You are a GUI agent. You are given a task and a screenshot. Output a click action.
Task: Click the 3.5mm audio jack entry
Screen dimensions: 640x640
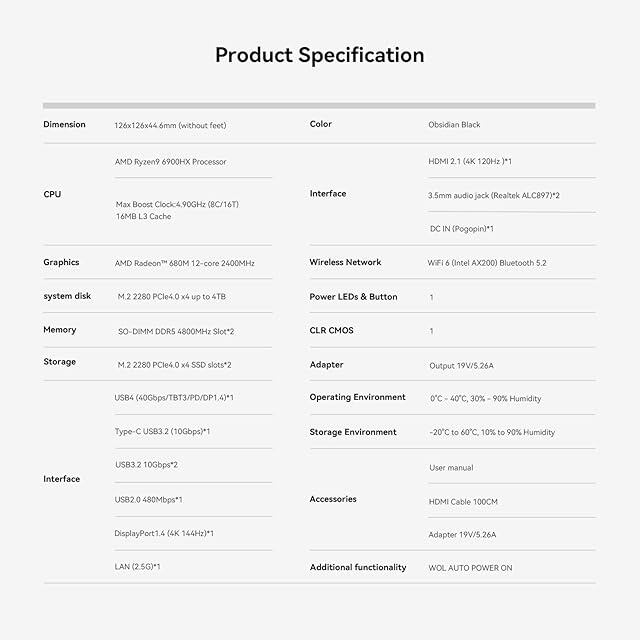pyautogui.click(x=494, y=196)
